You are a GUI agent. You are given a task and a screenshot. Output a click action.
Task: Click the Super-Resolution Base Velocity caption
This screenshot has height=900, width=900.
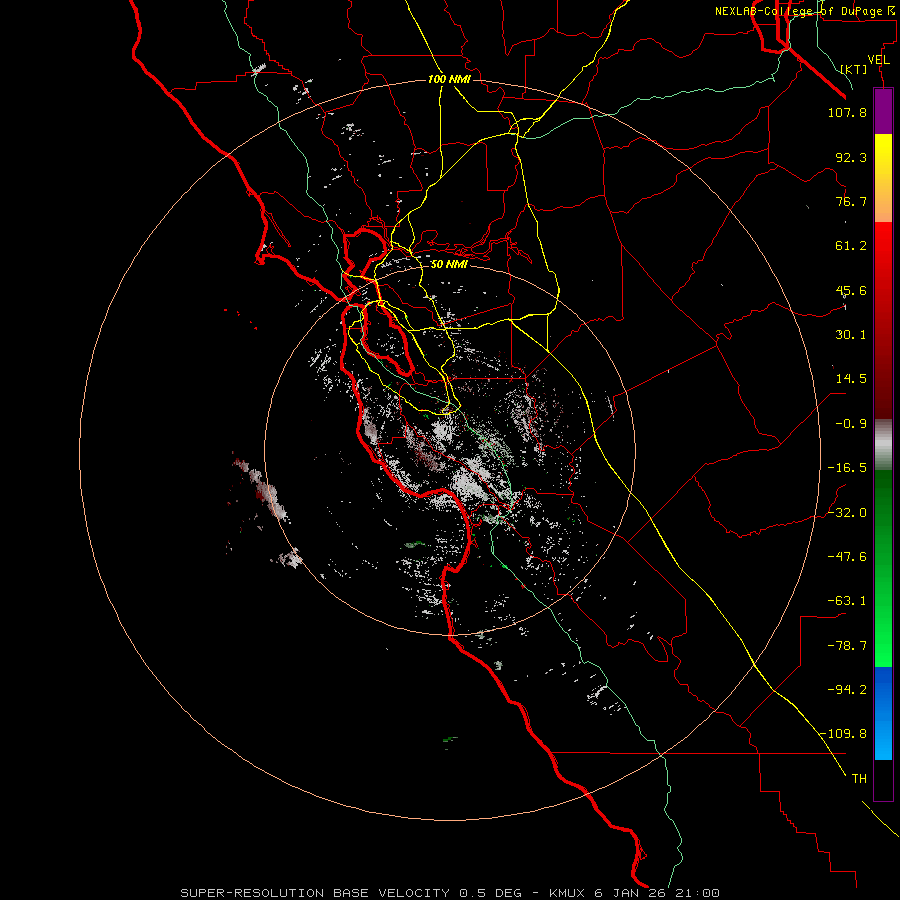tap(450, 893)
